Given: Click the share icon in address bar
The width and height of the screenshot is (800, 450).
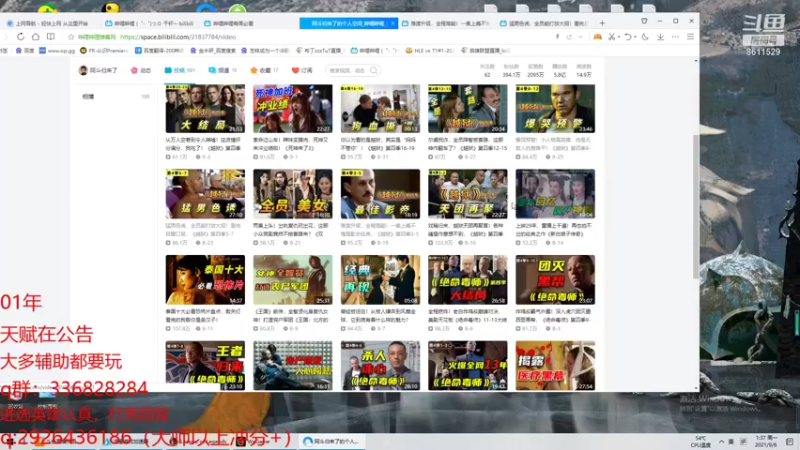Looking at the screenshot, I should coord(569,37).
